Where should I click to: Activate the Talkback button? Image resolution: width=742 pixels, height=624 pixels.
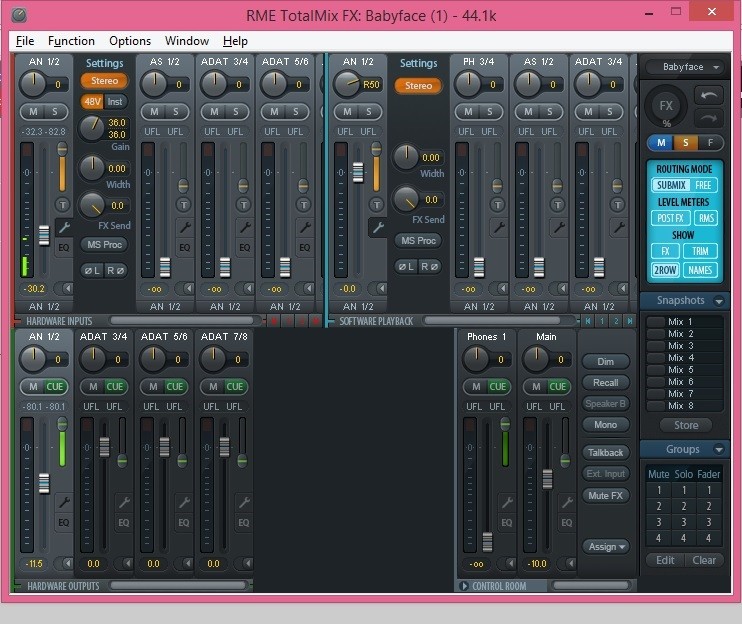click(606, 453)
